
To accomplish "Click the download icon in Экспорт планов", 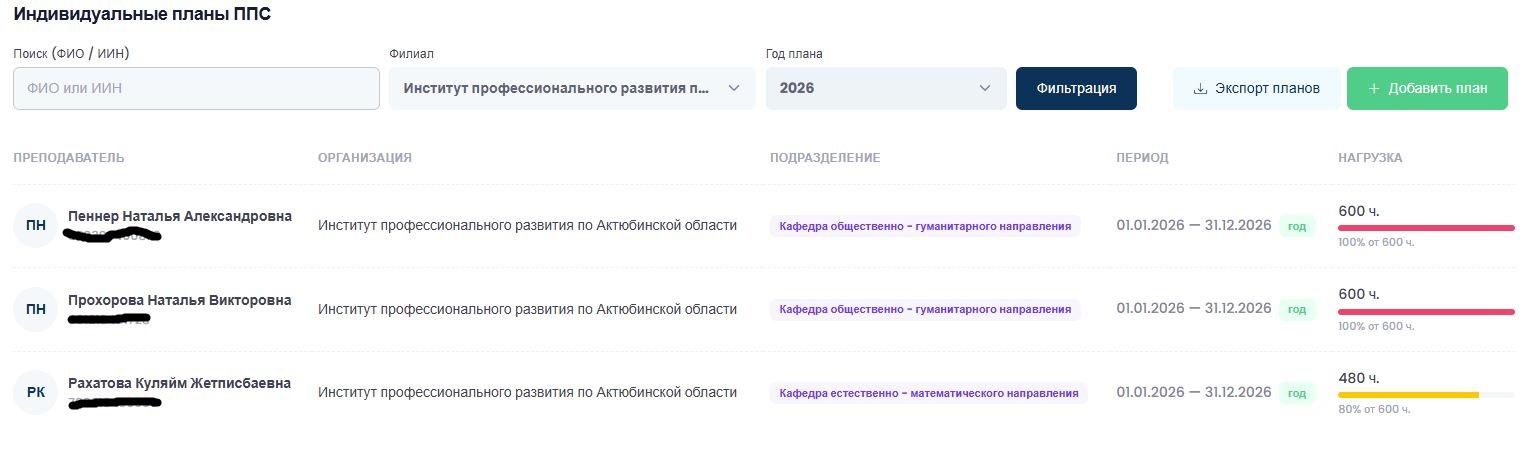I will click(1200, 88).
